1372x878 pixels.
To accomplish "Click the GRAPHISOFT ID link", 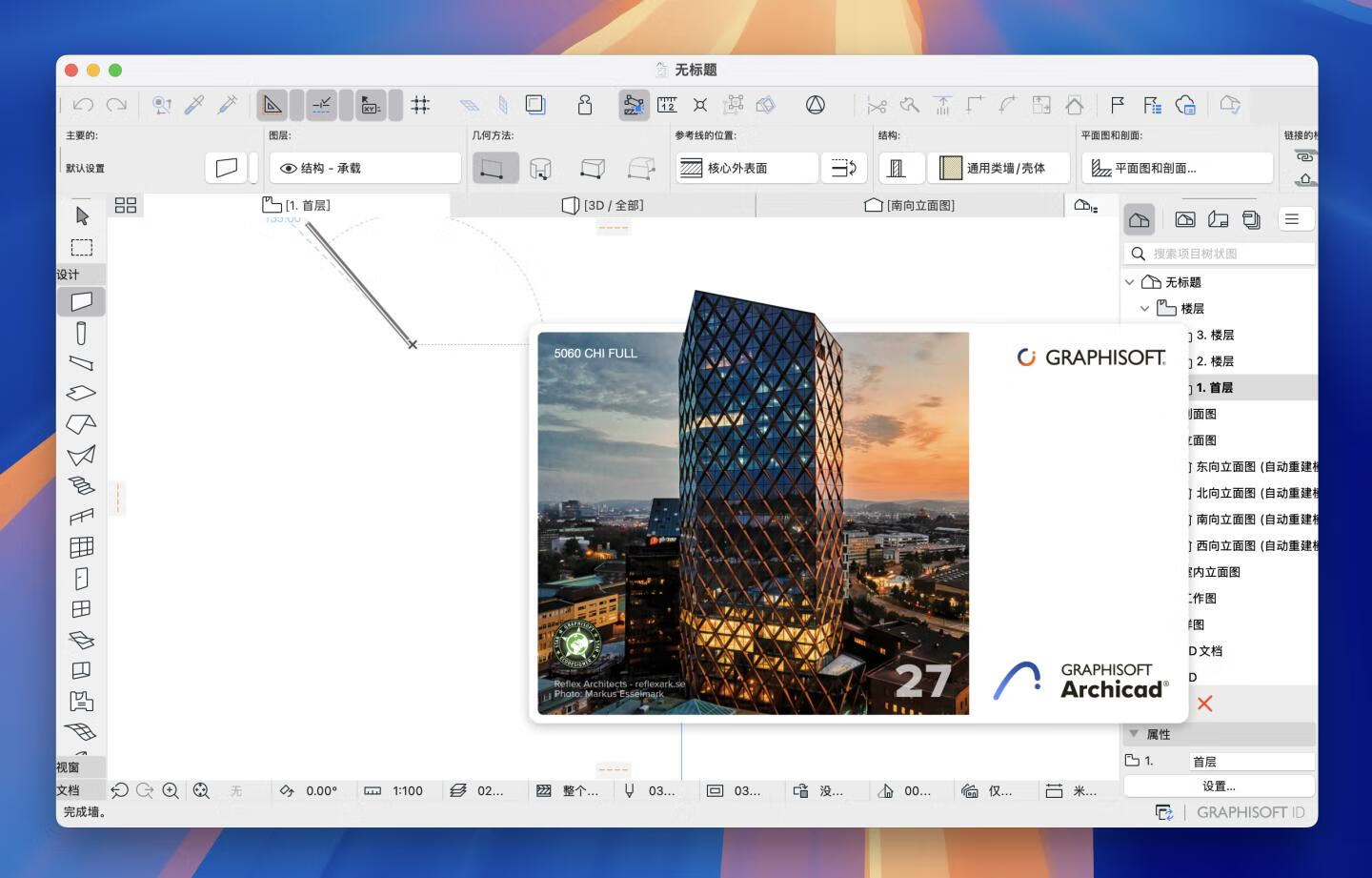I will pyautogui.click(x=1251, y=812).
